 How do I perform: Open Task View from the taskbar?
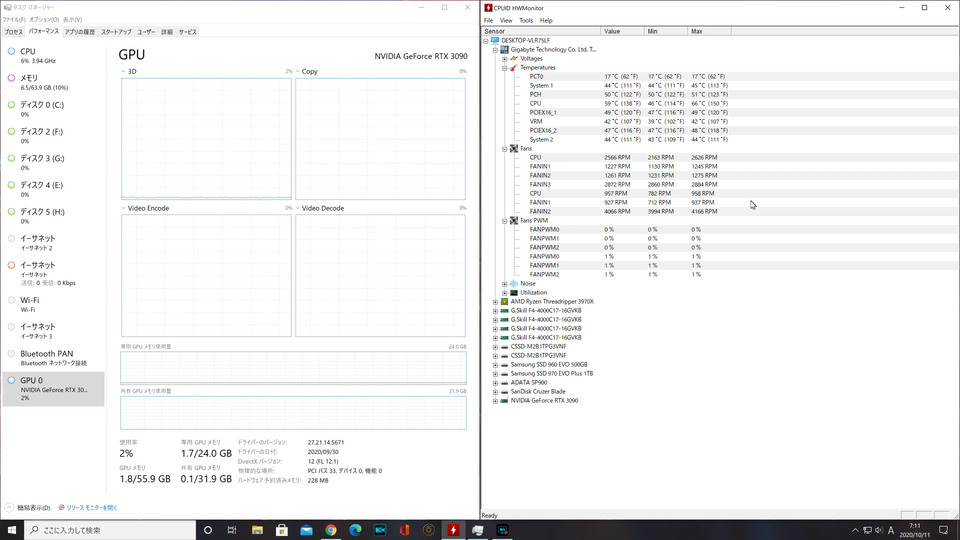tap(232, 530)
